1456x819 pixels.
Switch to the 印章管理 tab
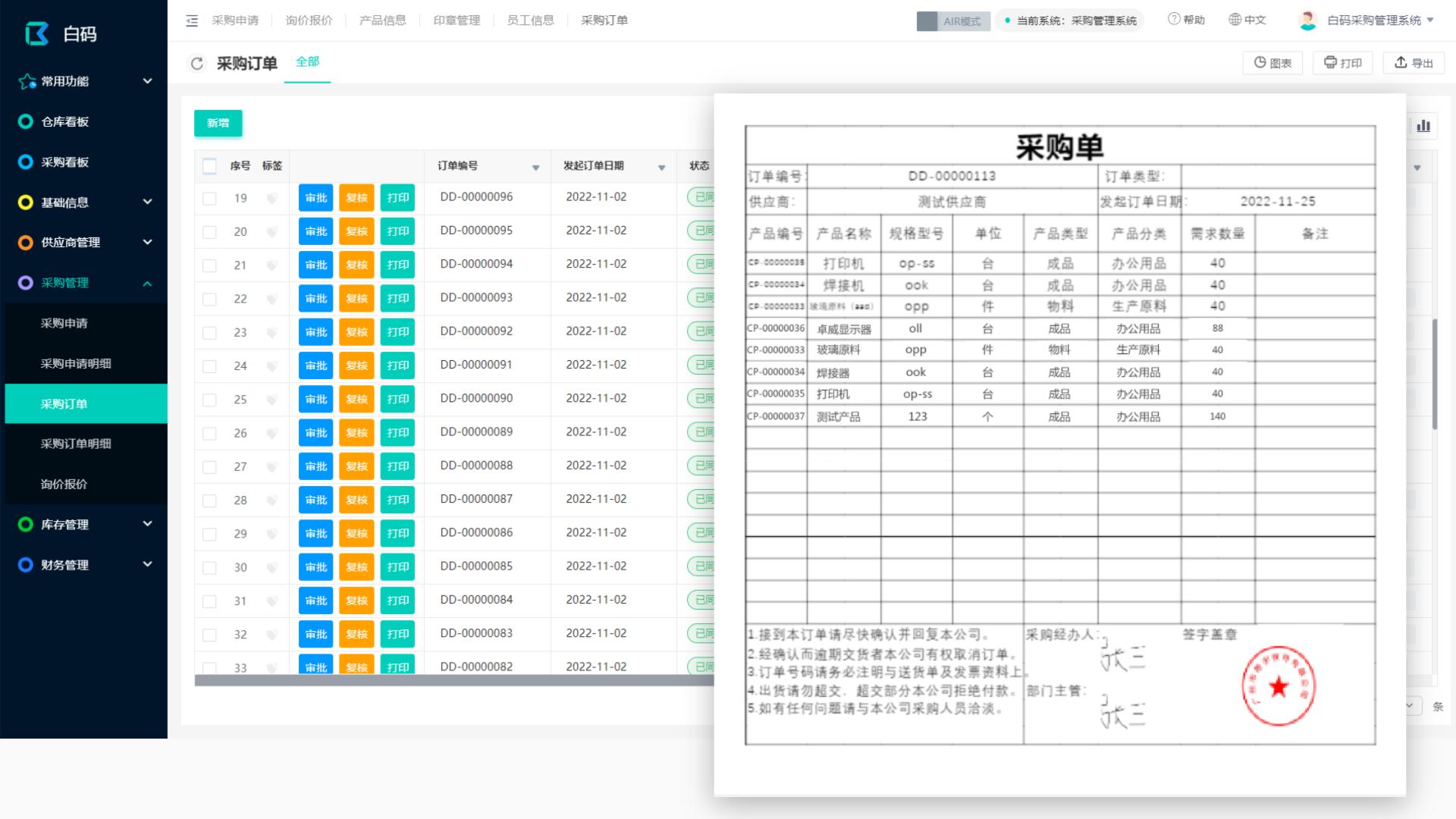click(456, 20)
